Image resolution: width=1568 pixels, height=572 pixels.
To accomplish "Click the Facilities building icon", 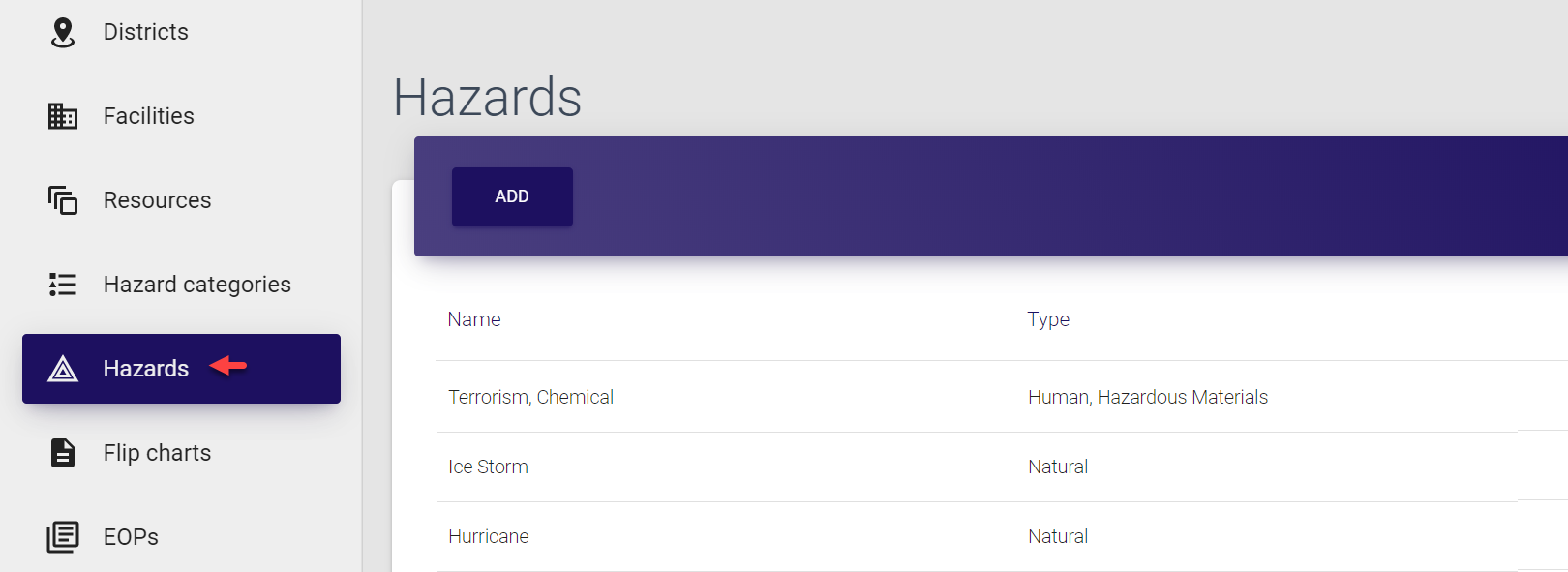I will point(63,116).
